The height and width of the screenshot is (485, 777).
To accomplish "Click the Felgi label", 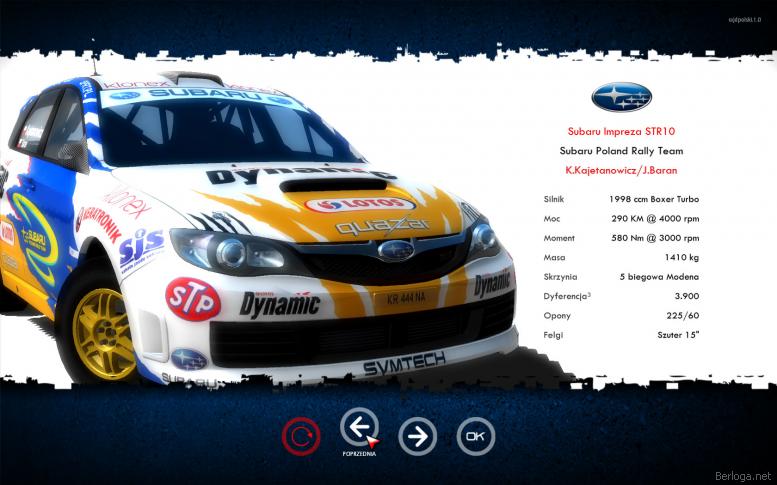I will pos(553,335).
